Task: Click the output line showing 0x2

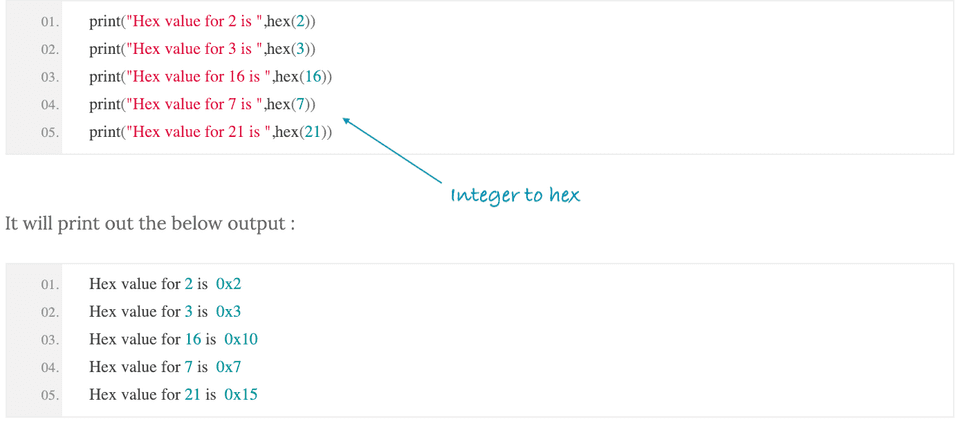Action: click(165, 284)
